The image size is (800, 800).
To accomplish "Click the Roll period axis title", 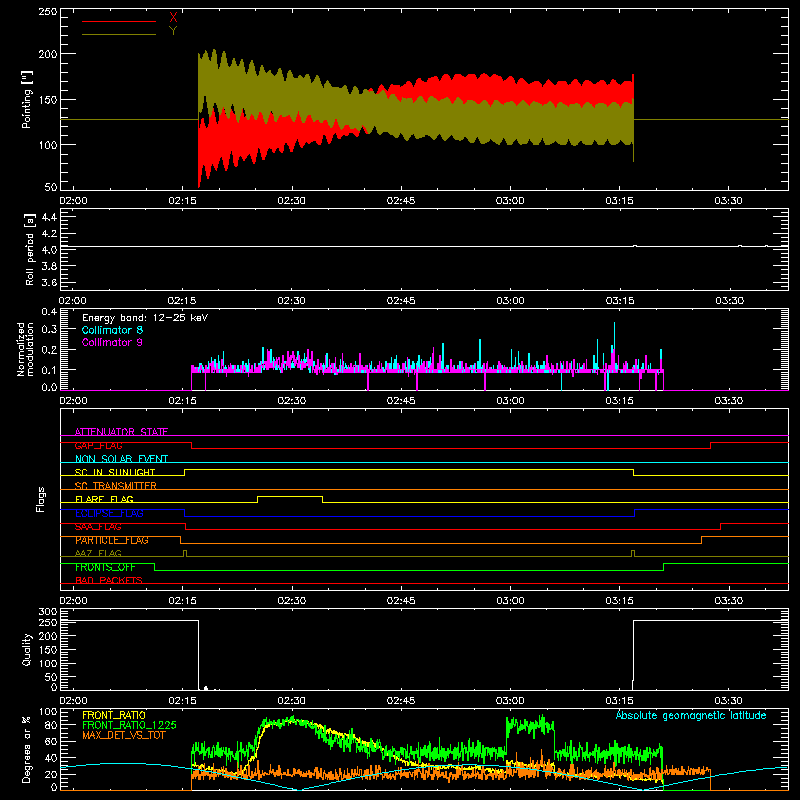I will point(30,249).
